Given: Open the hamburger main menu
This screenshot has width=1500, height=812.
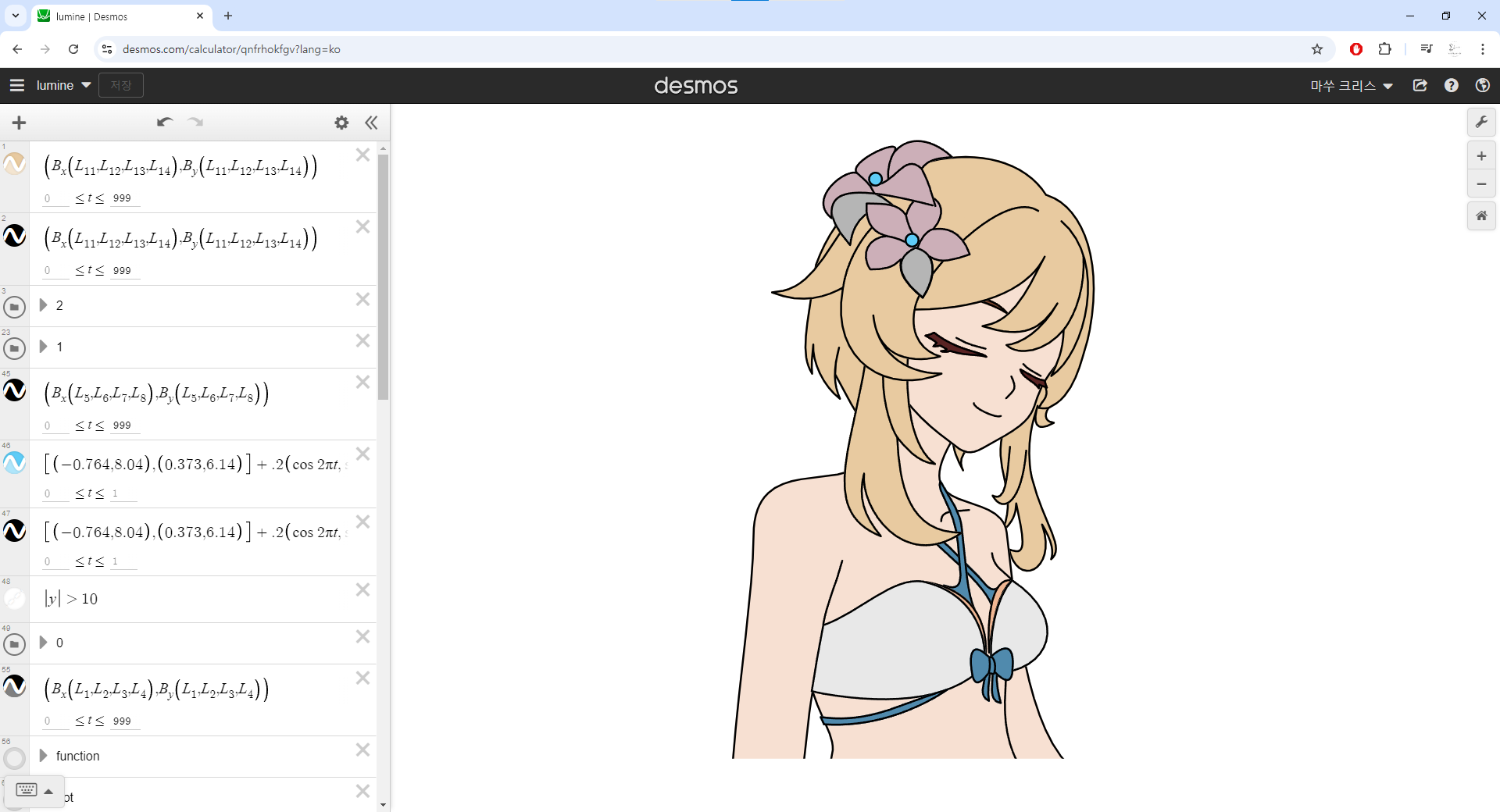Looking at the screenshot, I should pos(16,85).
